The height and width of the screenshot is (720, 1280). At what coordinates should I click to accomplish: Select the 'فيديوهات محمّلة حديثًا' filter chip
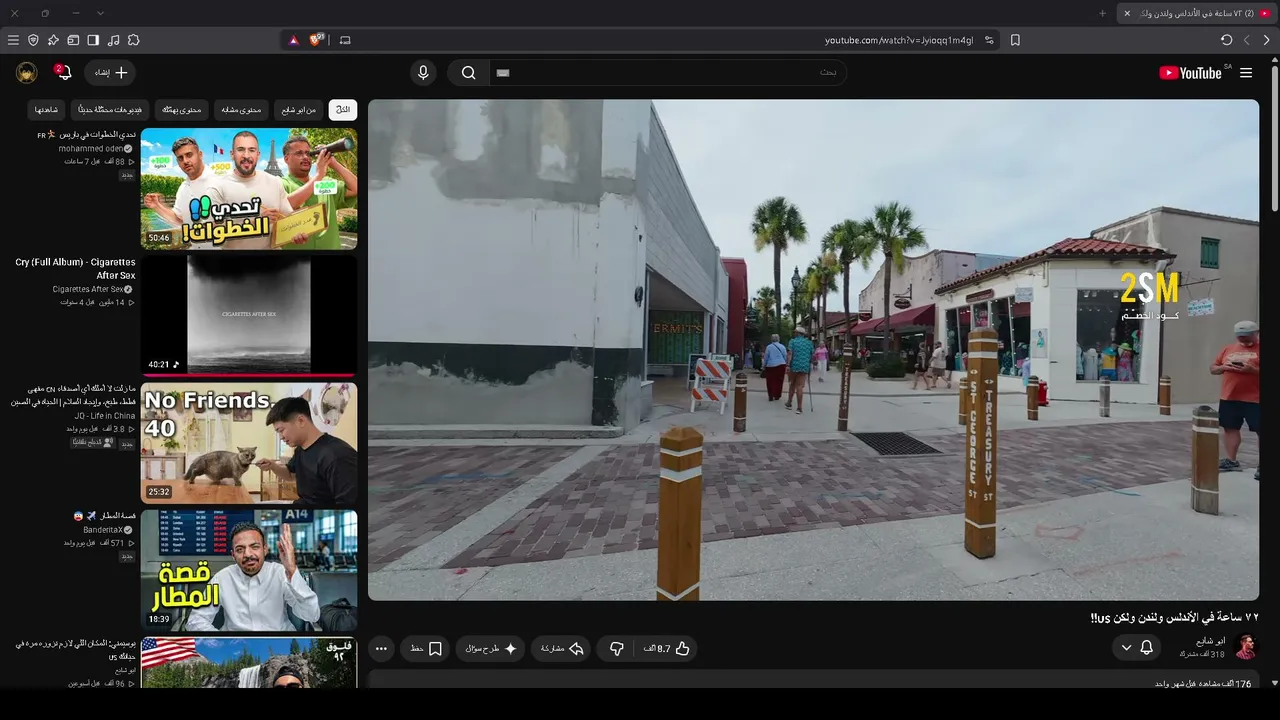[x=110, y=109]
